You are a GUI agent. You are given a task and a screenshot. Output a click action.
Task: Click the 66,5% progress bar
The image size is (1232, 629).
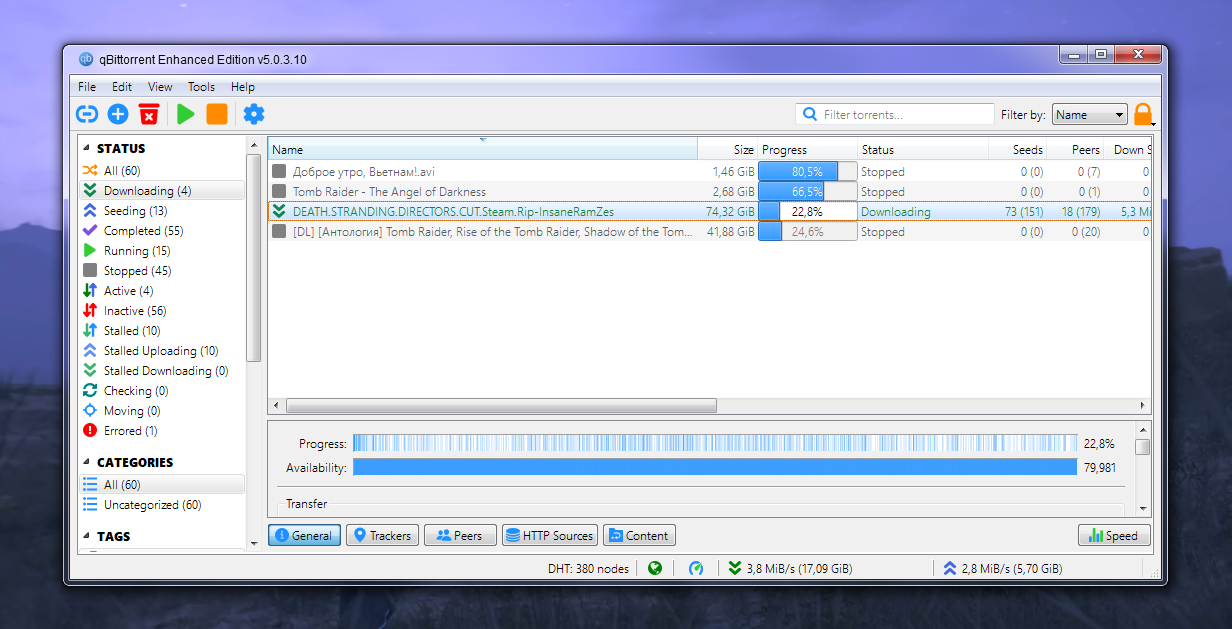(808, 192)
